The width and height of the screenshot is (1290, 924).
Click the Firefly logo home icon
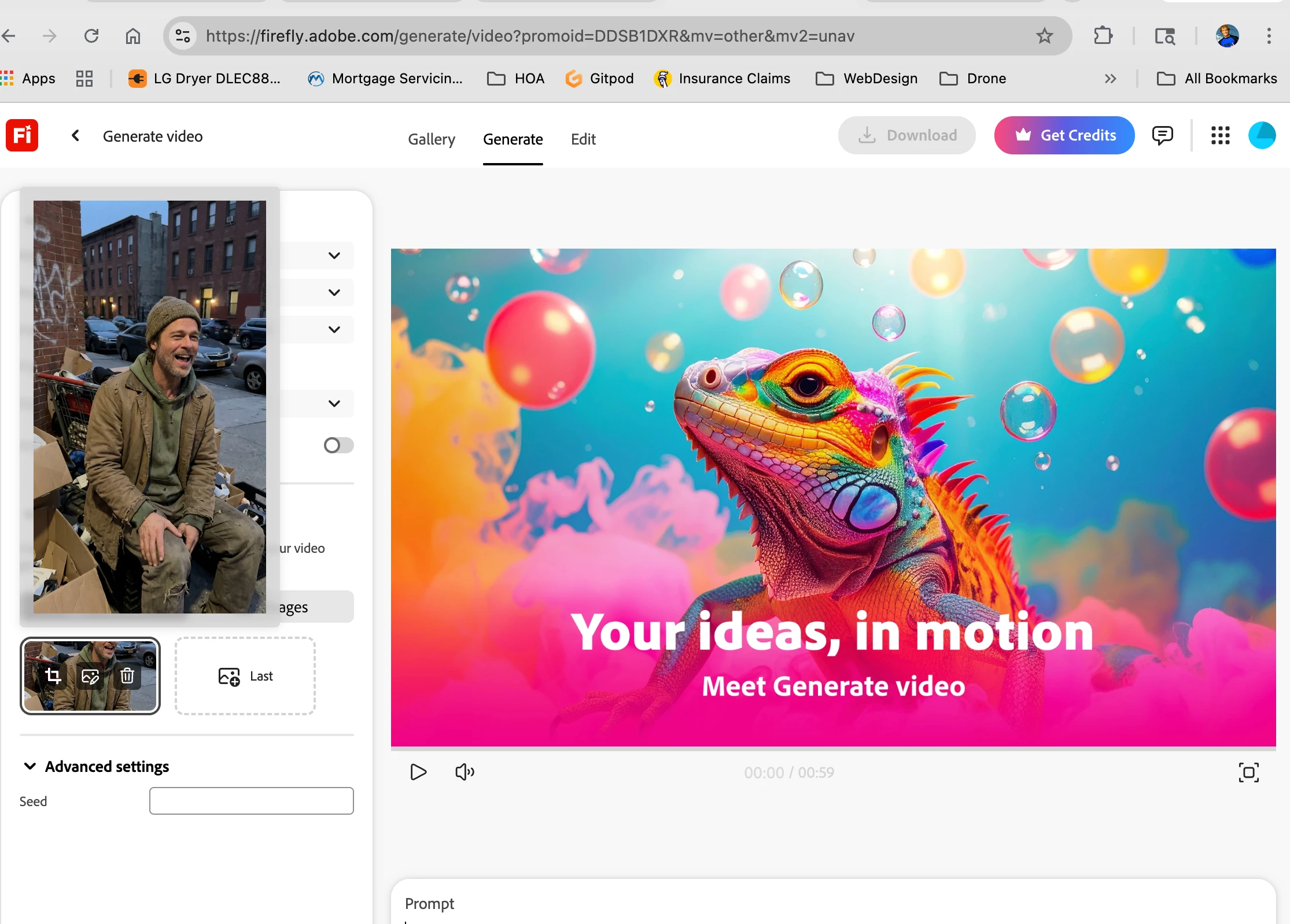tap(22, 135)
